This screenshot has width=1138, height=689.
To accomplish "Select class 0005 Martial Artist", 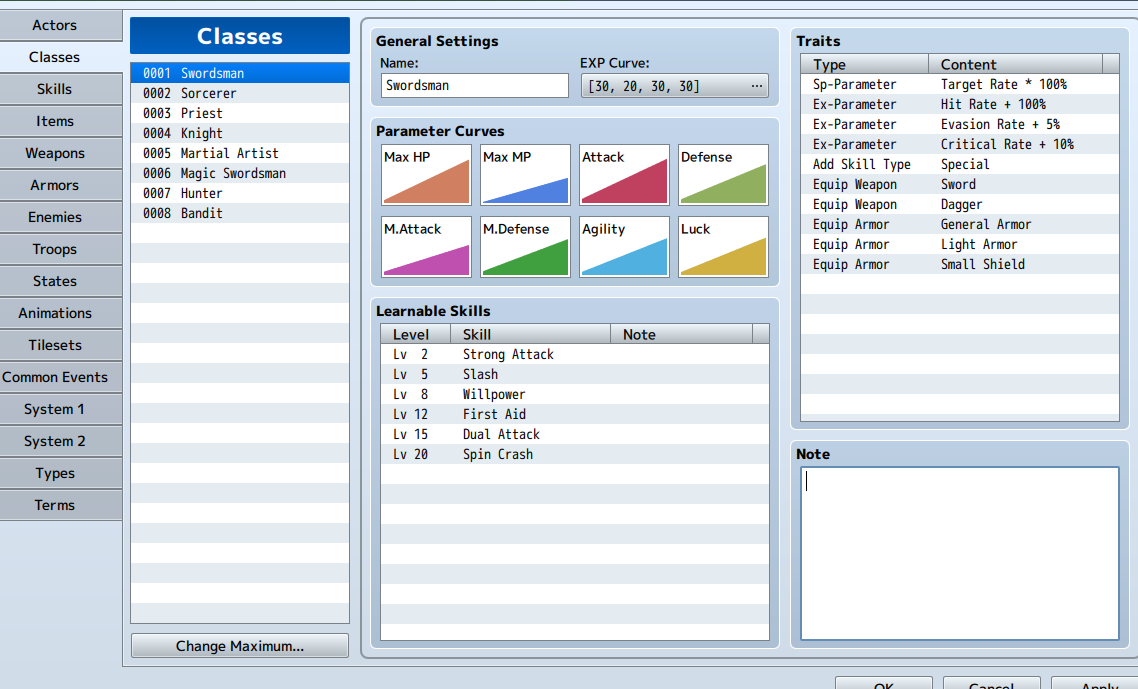I will tap(240, 153).
